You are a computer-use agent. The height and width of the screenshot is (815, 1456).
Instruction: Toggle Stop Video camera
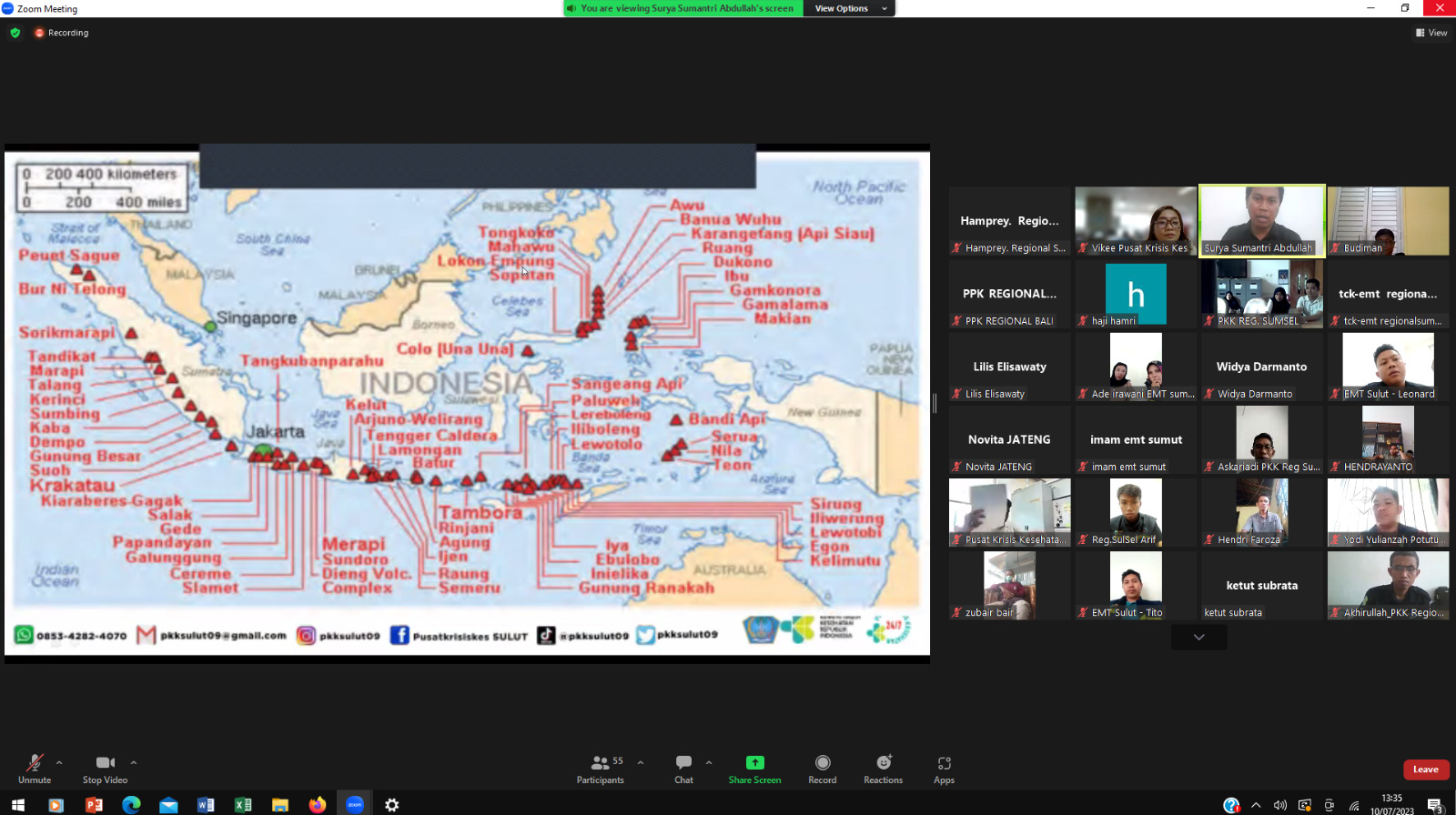coord(105,769)
